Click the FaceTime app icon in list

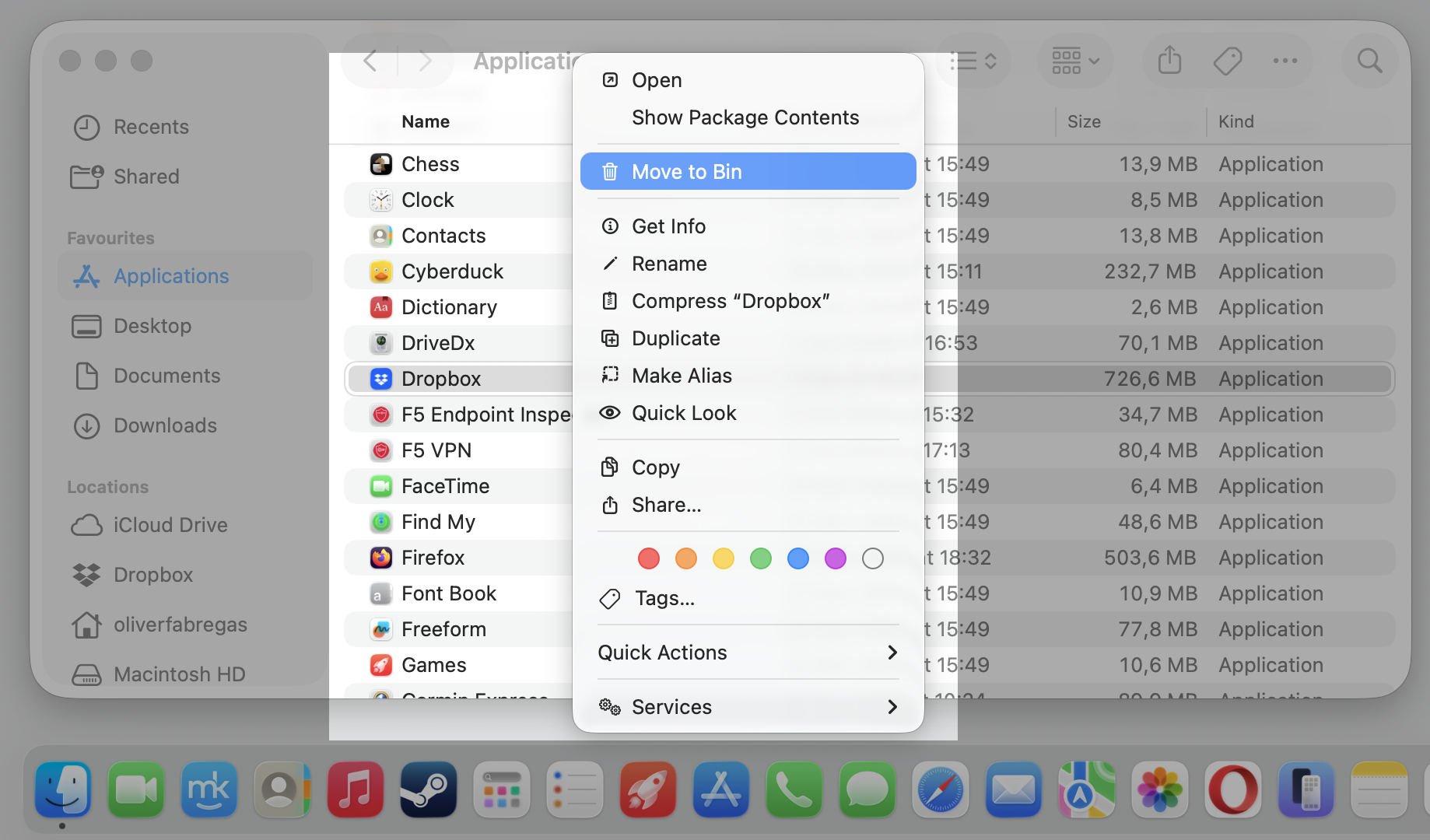[381, 486]
